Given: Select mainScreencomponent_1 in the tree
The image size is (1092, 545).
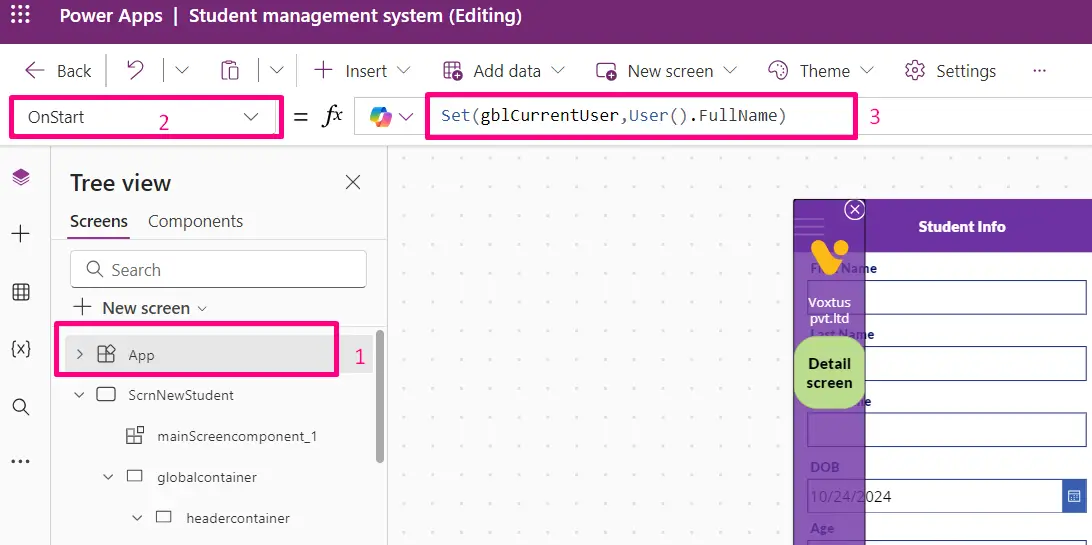Looking at the screenshot, I should (237, 436).
